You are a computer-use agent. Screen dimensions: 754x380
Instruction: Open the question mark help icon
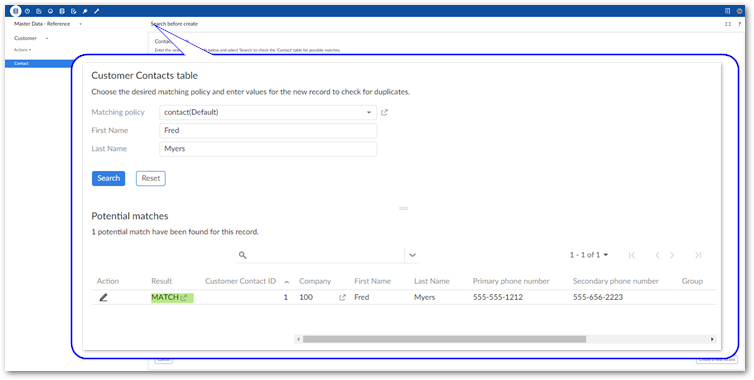(740, 24)
